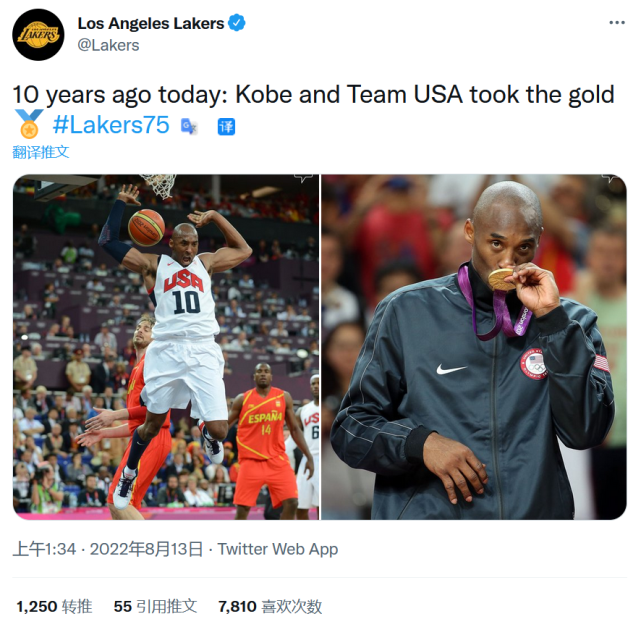The width and height of the screenshot is (641, 627).
Task: Click the tweet timestamp 上午1:34 2022年8月13日
Action: pos(108,549)
